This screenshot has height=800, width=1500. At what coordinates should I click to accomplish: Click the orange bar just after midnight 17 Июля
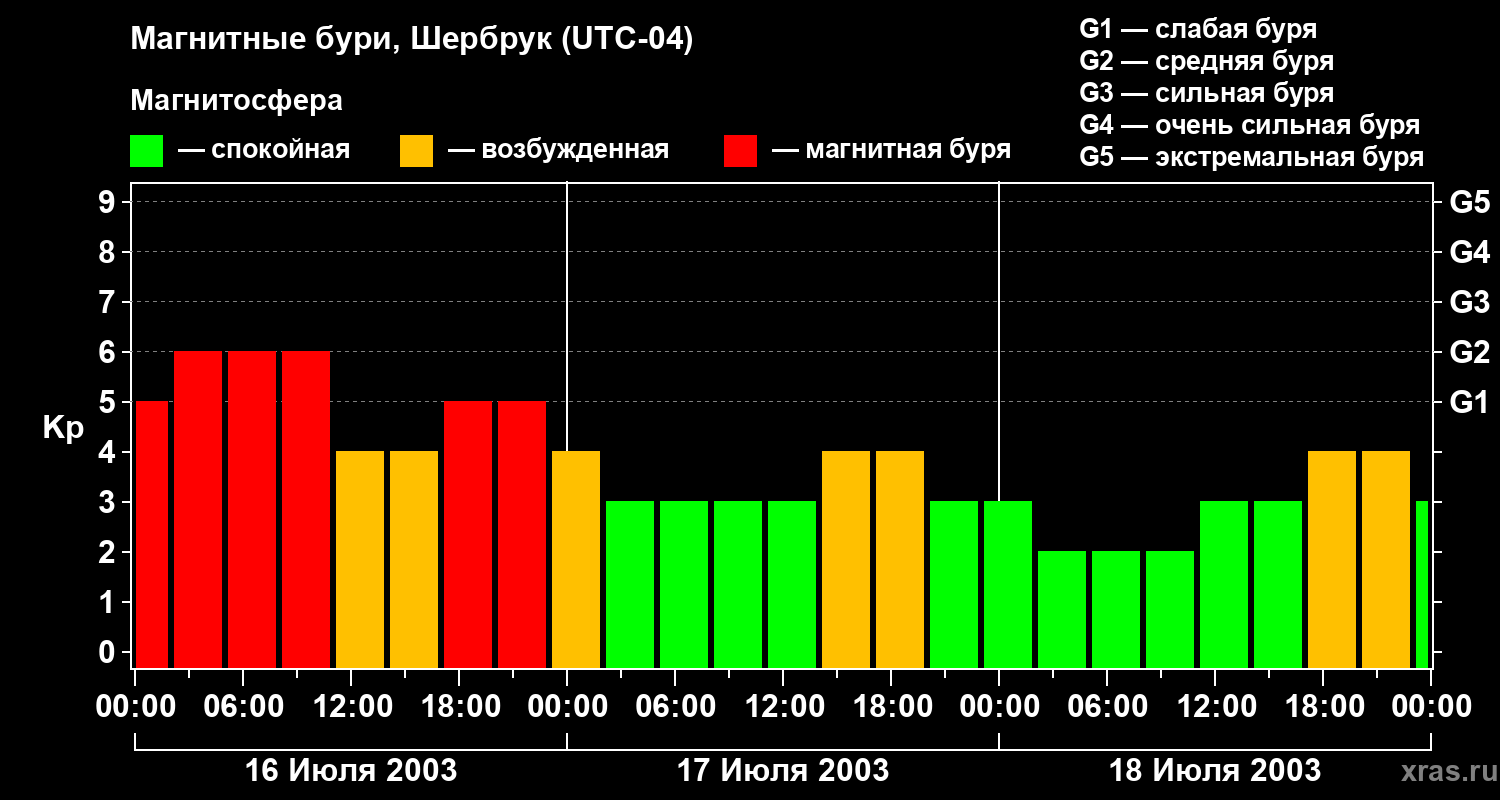pyautogui.click(x=576, y=560)
